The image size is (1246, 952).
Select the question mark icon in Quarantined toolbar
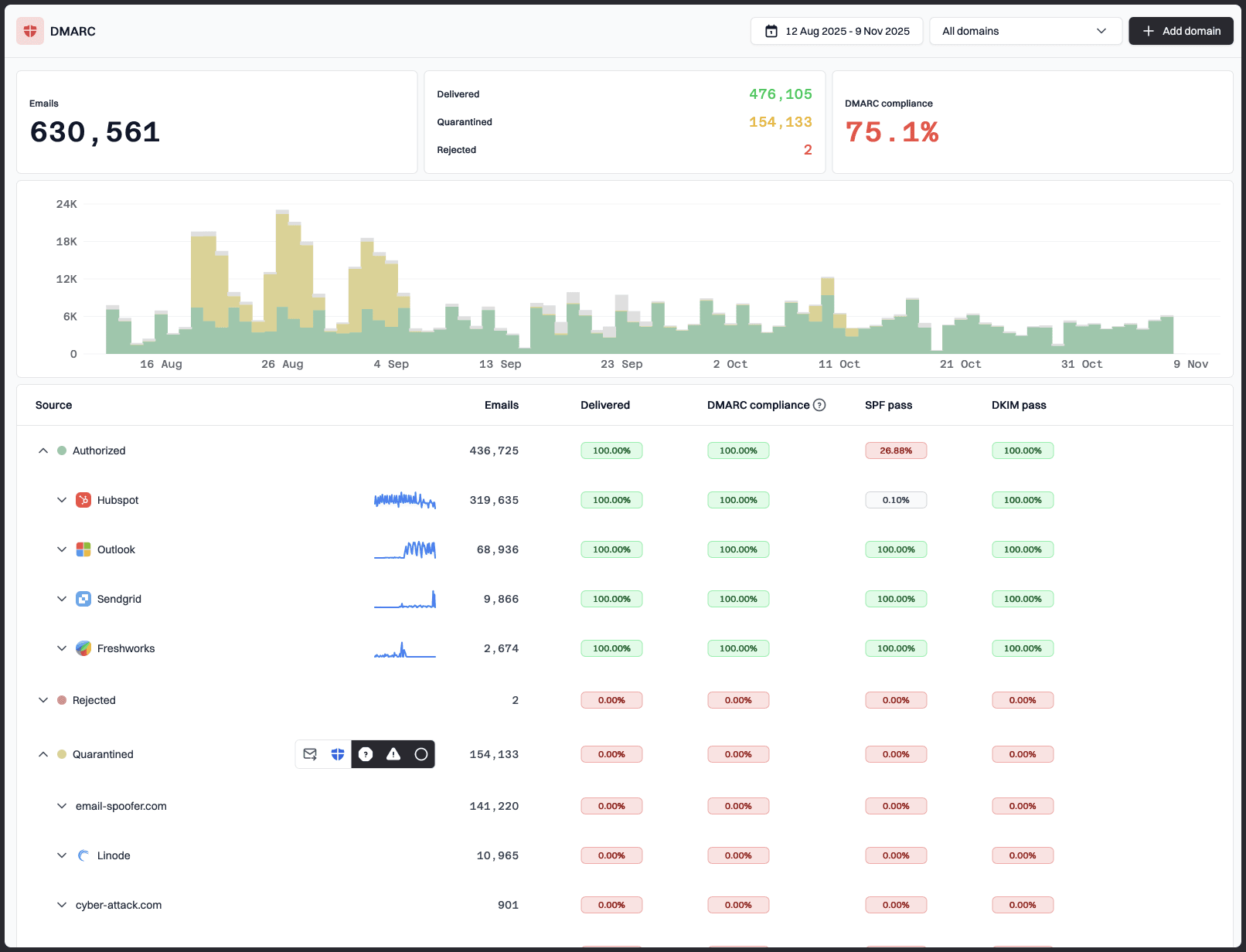[x=365, y=754]
